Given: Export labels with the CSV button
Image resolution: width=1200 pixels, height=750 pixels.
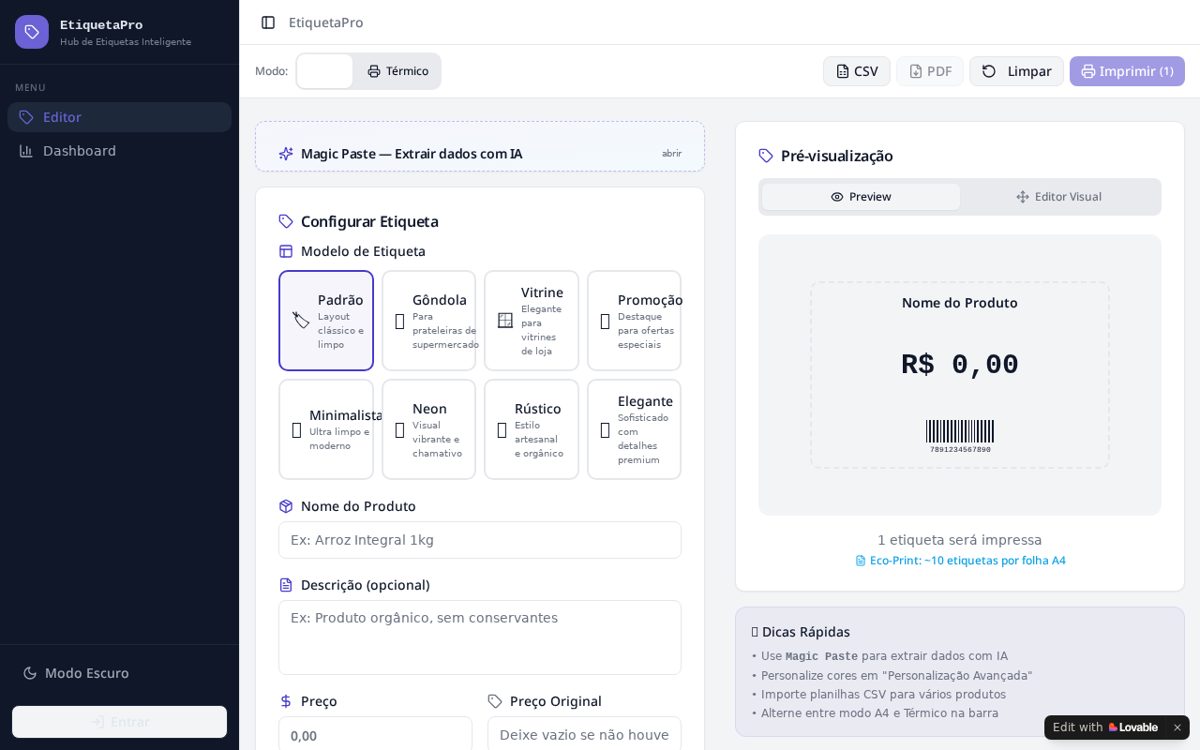Looking at the screenshot, I should pyautogui.click(x=857, y=71).
